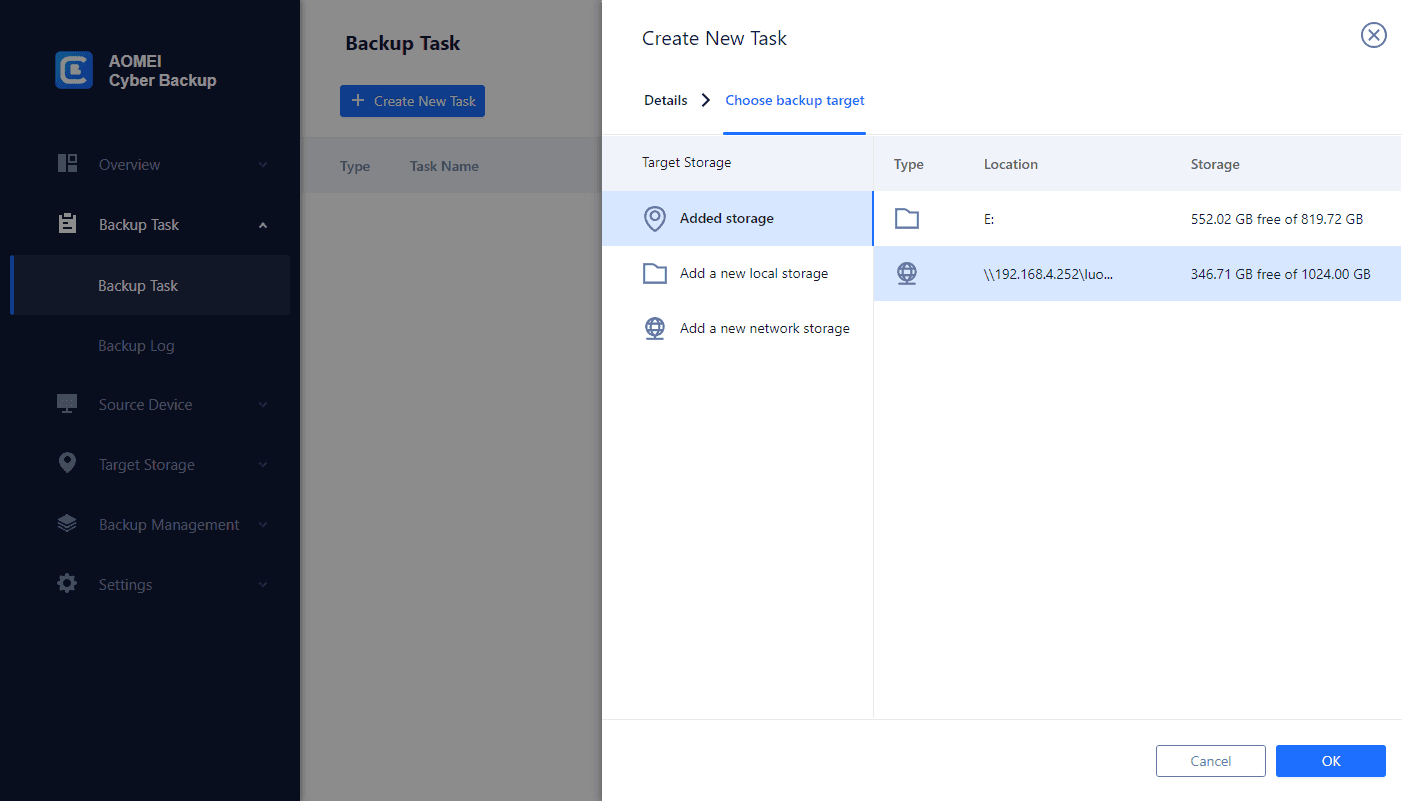This screenshot has height=801, width=1402.
Task: Click the folder icon for E: drive
Action: [x=907, y=219]
